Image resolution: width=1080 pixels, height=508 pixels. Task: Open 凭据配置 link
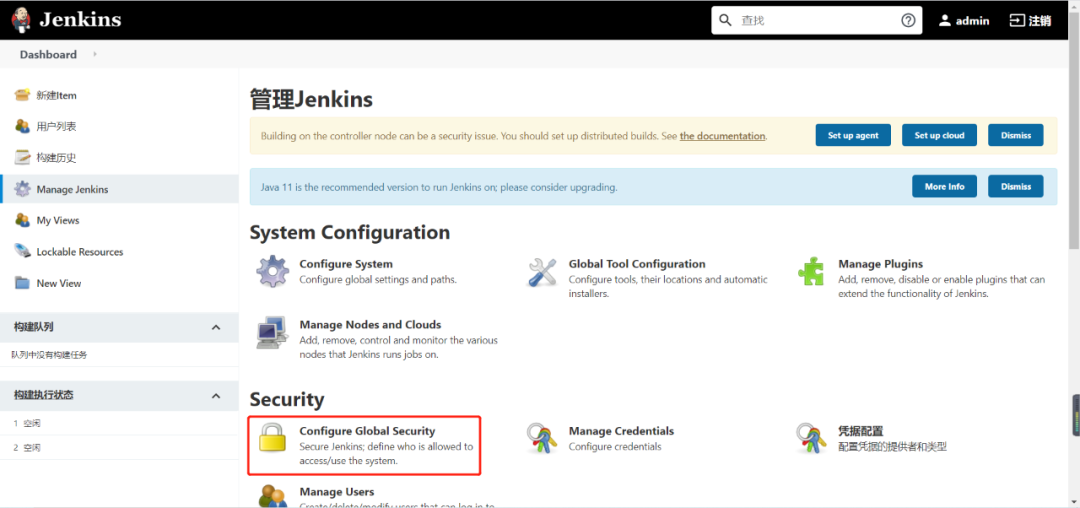coord(860,431)
